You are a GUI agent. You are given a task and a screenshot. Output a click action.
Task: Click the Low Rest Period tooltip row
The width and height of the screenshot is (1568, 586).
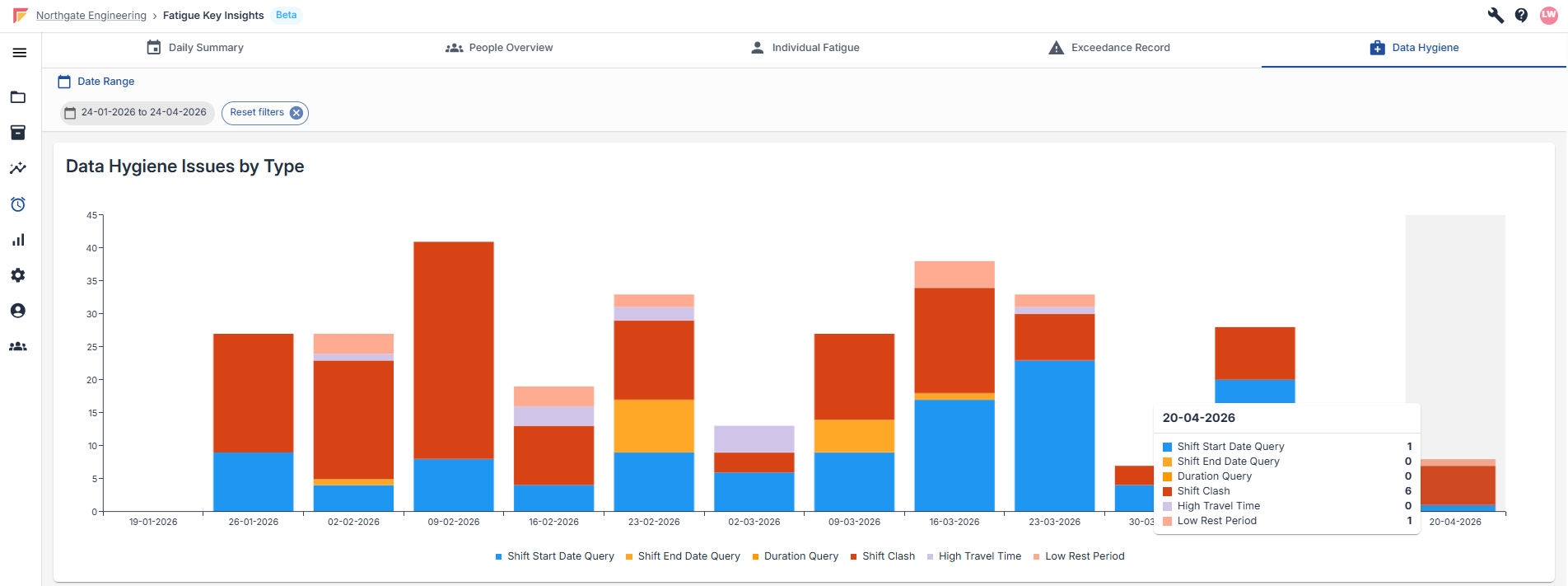(1287, 521)
